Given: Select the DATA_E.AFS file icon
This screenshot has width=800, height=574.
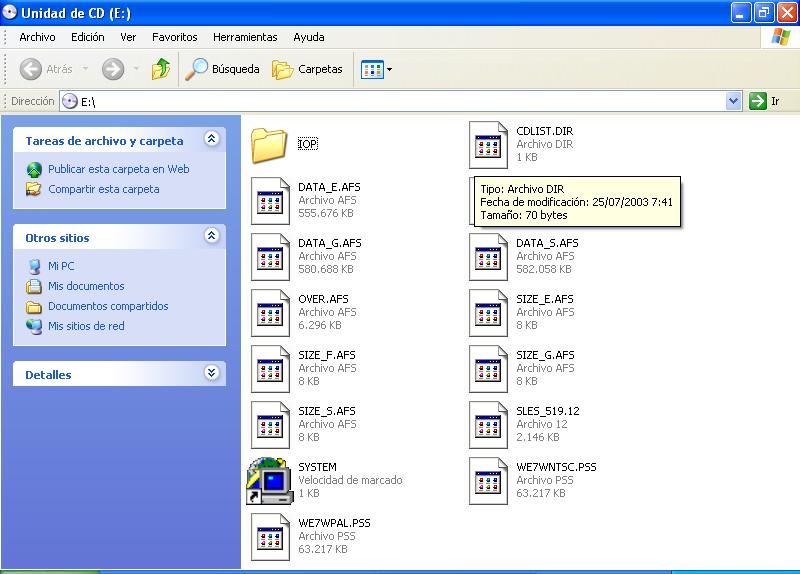Looking at the screenshot, I should click(270, 201).
